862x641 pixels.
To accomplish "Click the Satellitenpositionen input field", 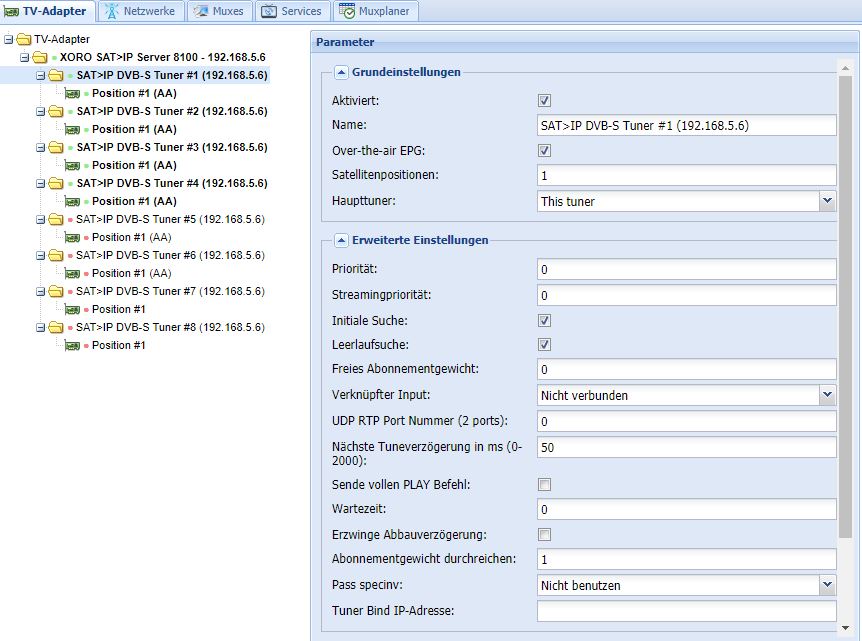I will (x=687, y=175).
